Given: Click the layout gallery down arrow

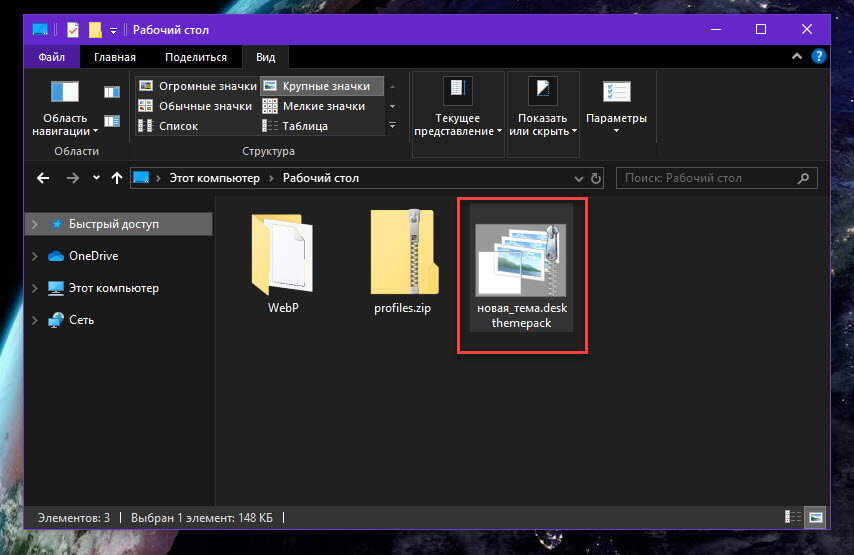Looking at the screenshot, I should click(x=392, y=106).
